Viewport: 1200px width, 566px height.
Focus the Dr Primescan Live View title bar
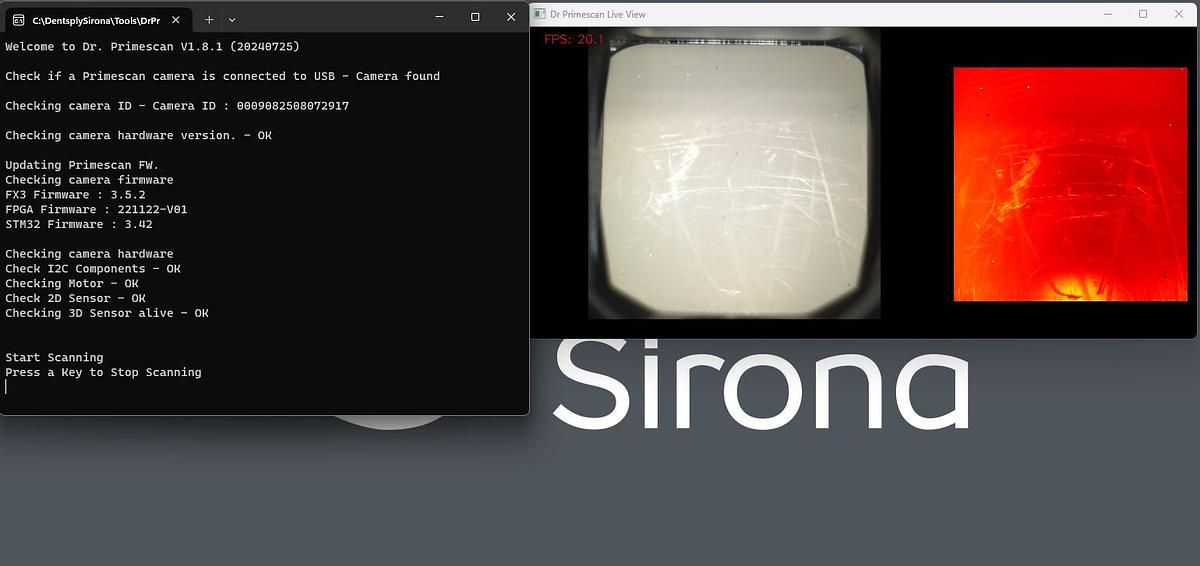(x=800, y=14)
